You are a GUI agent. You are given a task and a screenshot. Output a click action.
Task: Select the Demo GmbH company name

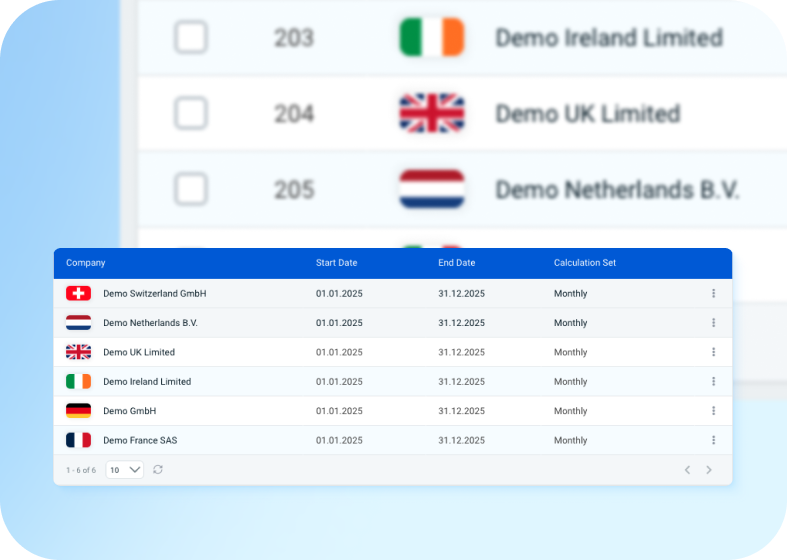129,411
